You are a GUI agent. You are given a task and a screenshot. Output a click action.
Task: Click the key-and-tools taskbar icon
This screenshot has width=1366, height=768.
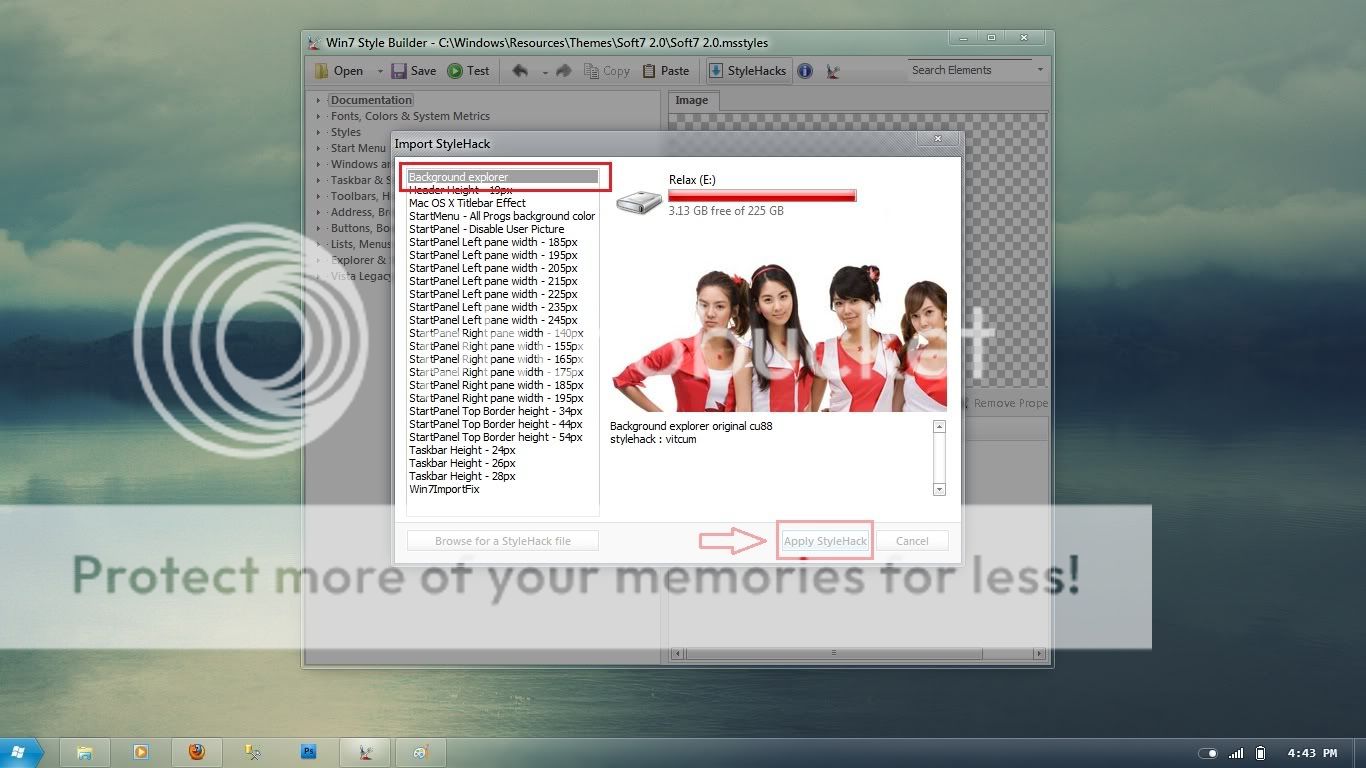(253, 752)
